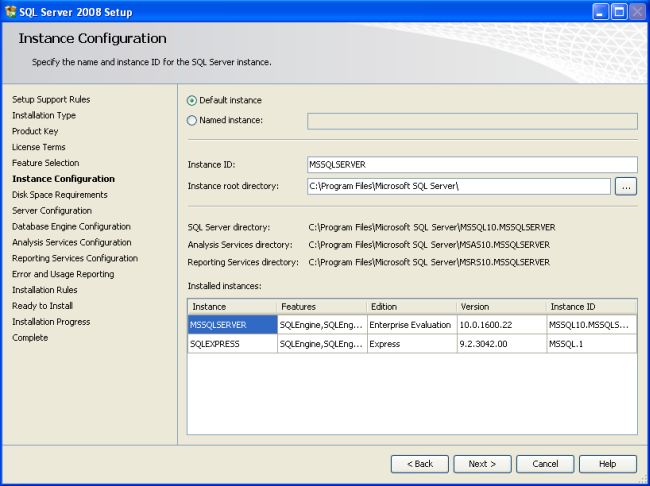Open the browse (...) directory button
Viewport: 650px width, 486px height.
click(626, 187)
